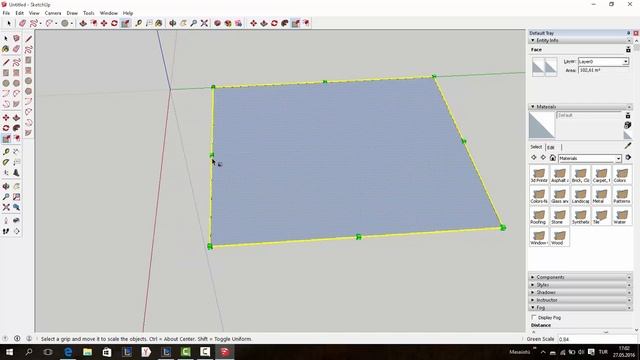Click the current Default material preview swatch

(542, 125)
